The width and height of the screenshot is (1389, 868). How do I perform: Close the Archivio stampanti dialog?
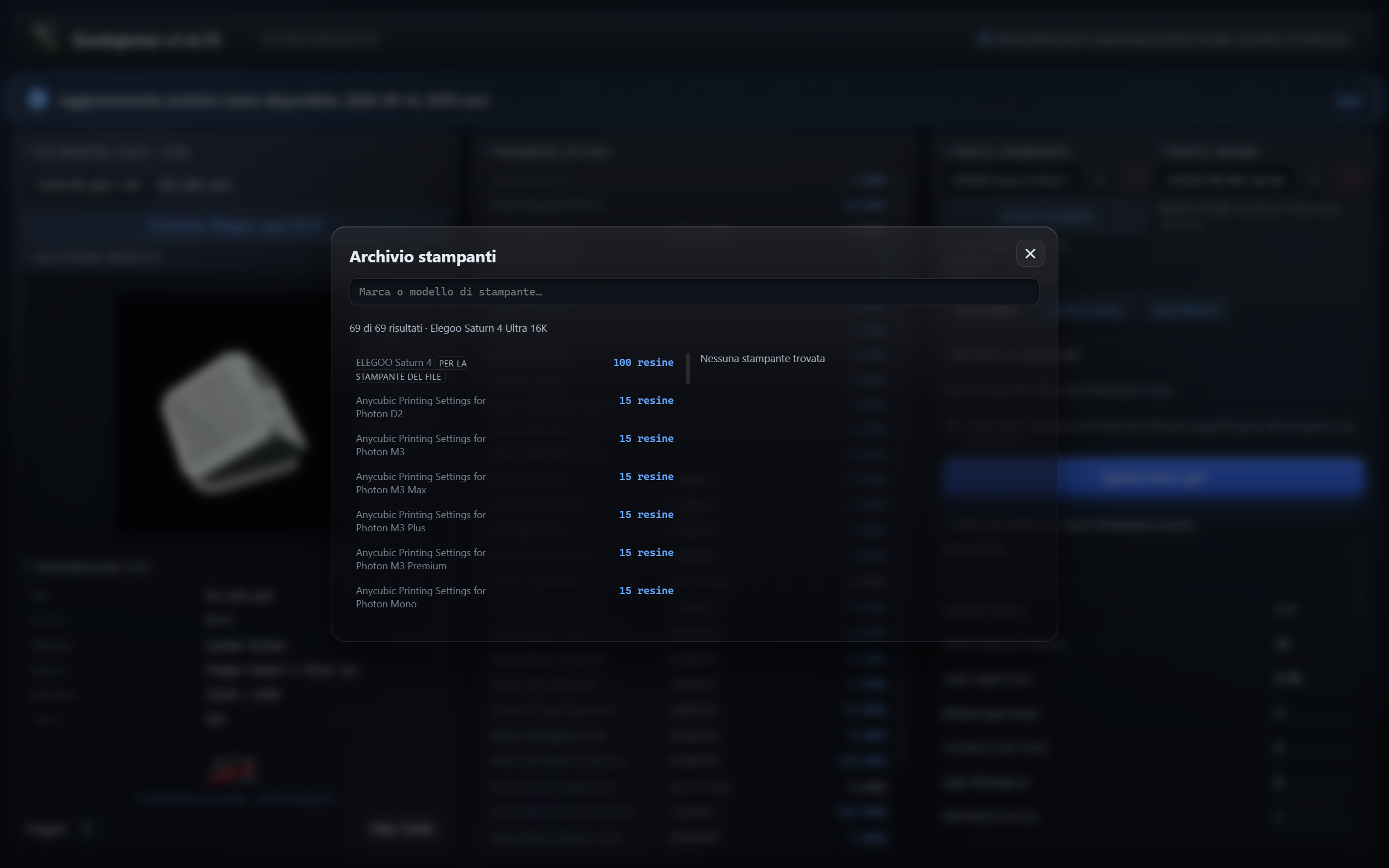[x=1030, y=253]
